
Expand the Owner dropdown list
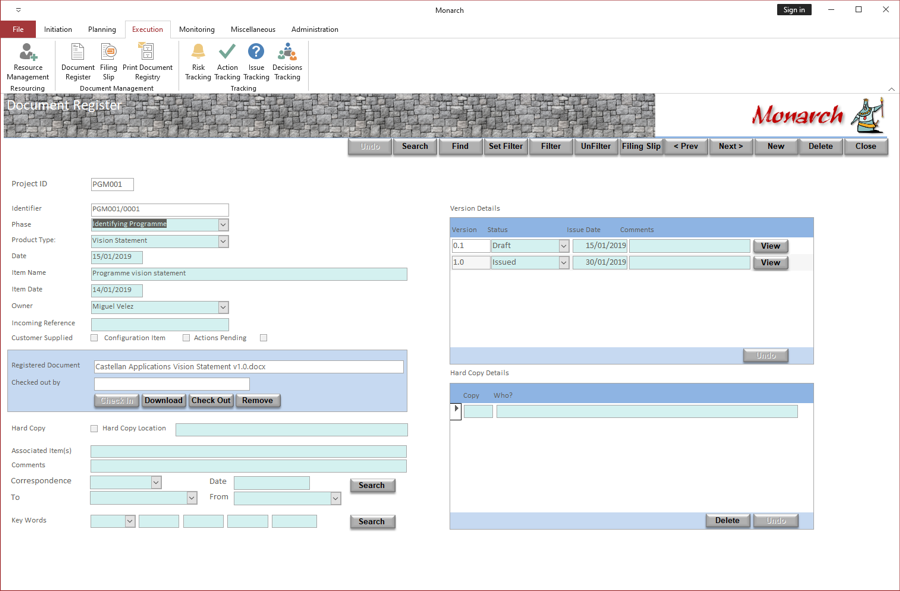coord(223,308)
